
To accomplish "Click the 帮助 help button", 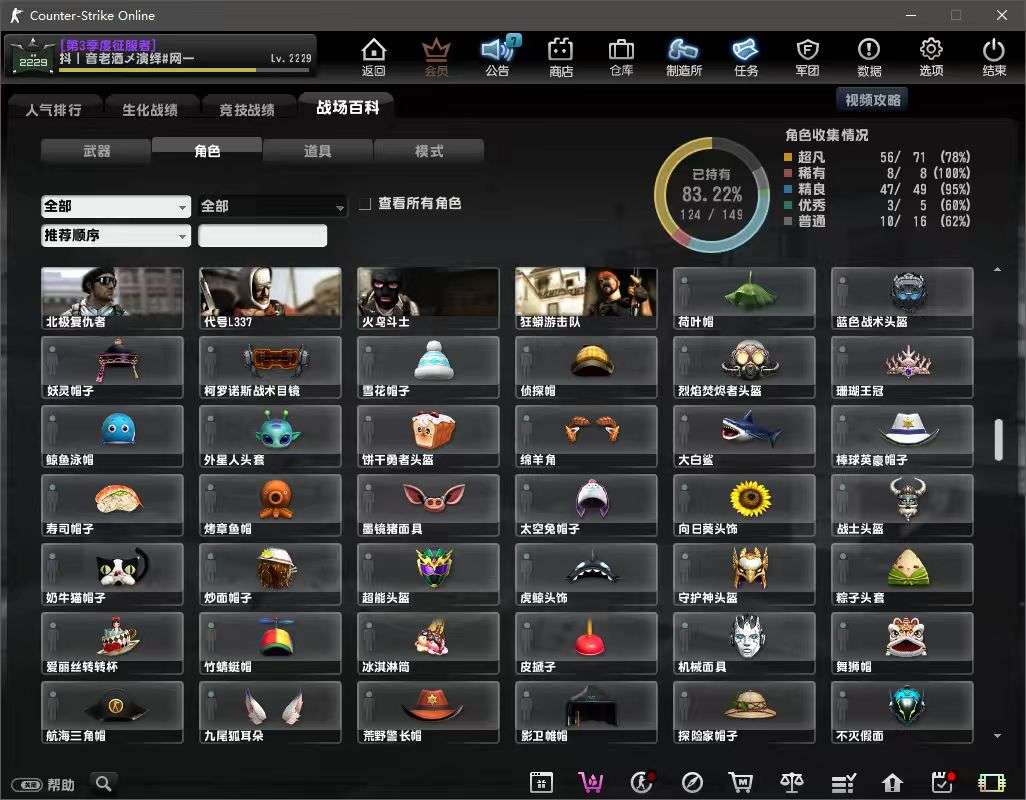I will click(44, 784).
